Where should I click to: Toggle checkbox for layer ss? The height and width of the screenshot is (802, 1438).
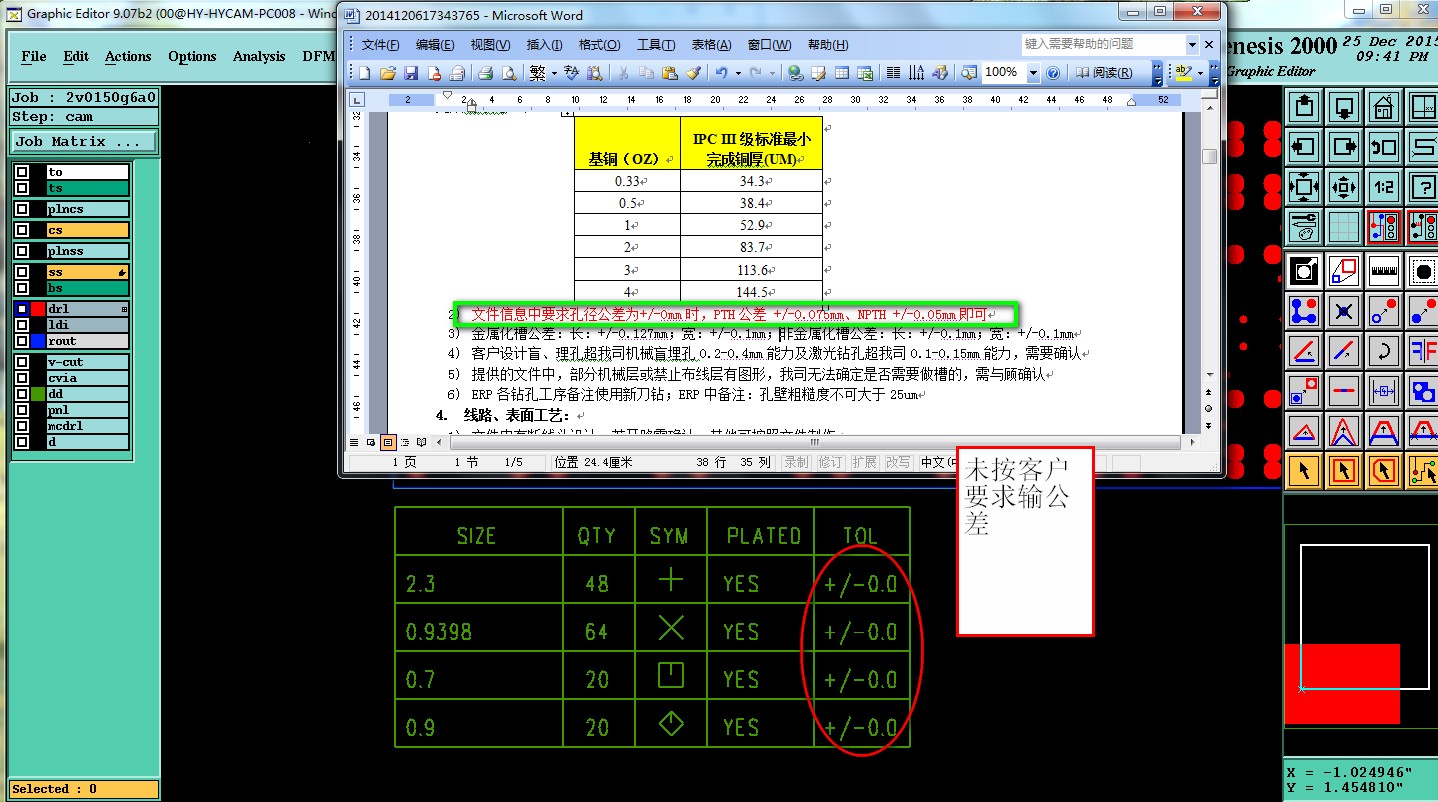click(x=22, y=272)
